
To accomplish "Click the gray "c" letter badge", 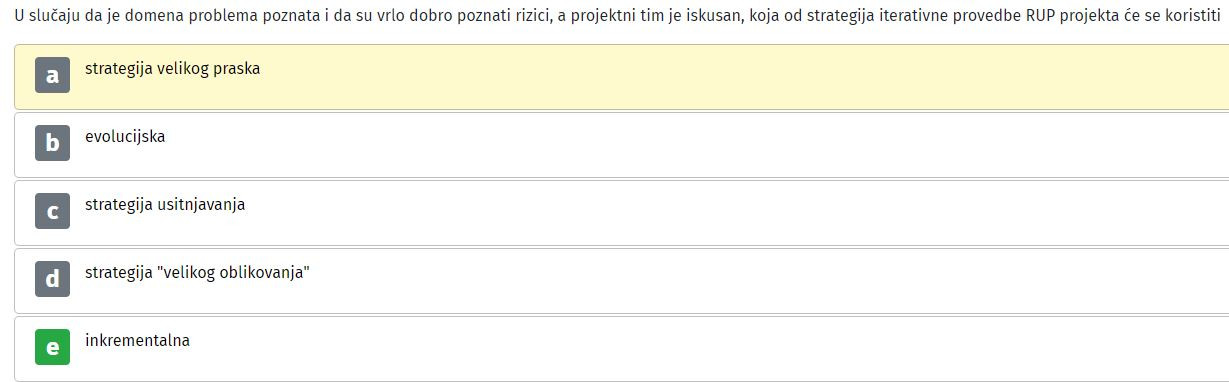I will pyautogui.click(x=52, y=211).
